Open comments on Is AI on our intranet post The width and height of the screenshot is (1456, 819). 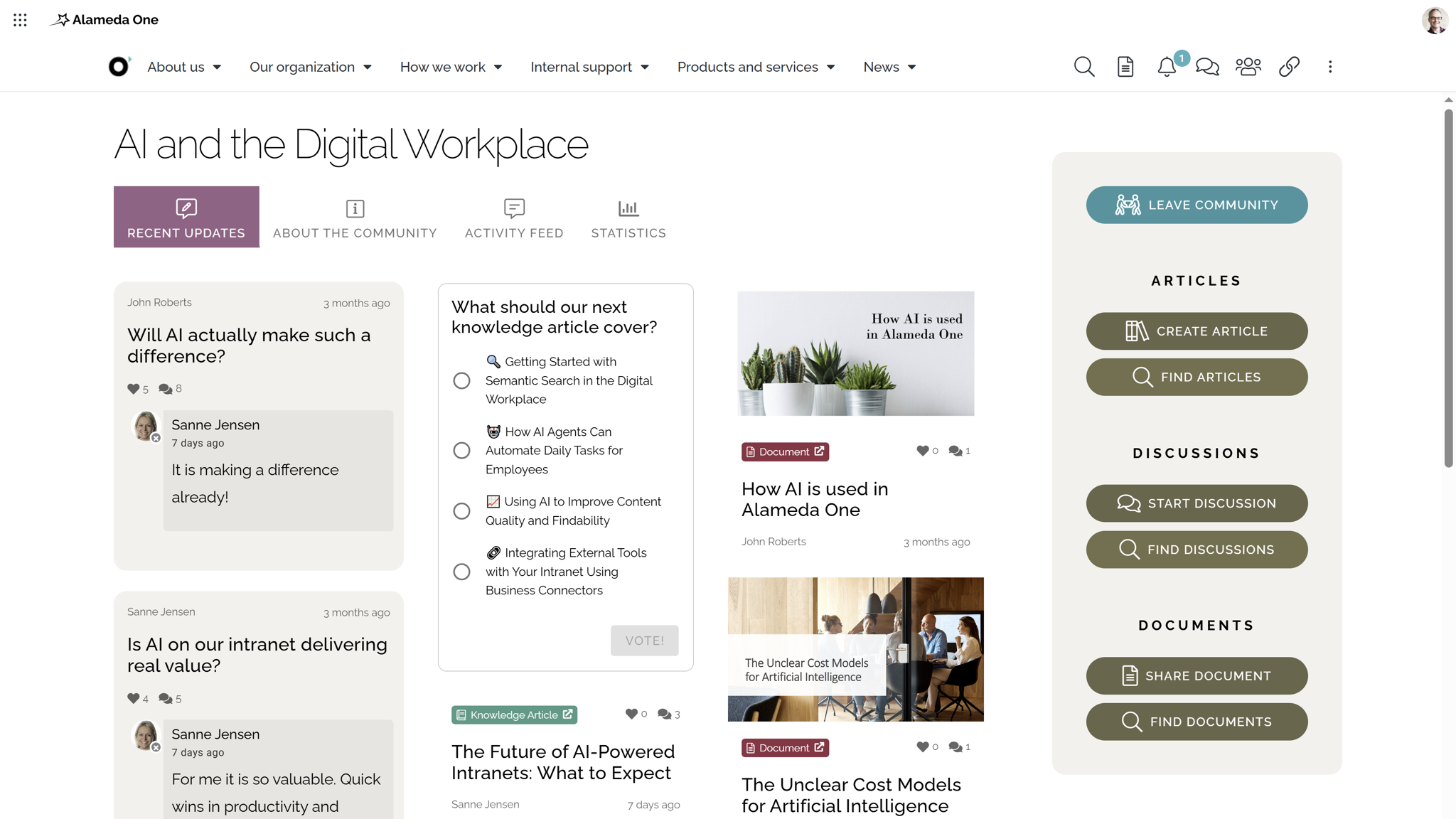(166, 699)
